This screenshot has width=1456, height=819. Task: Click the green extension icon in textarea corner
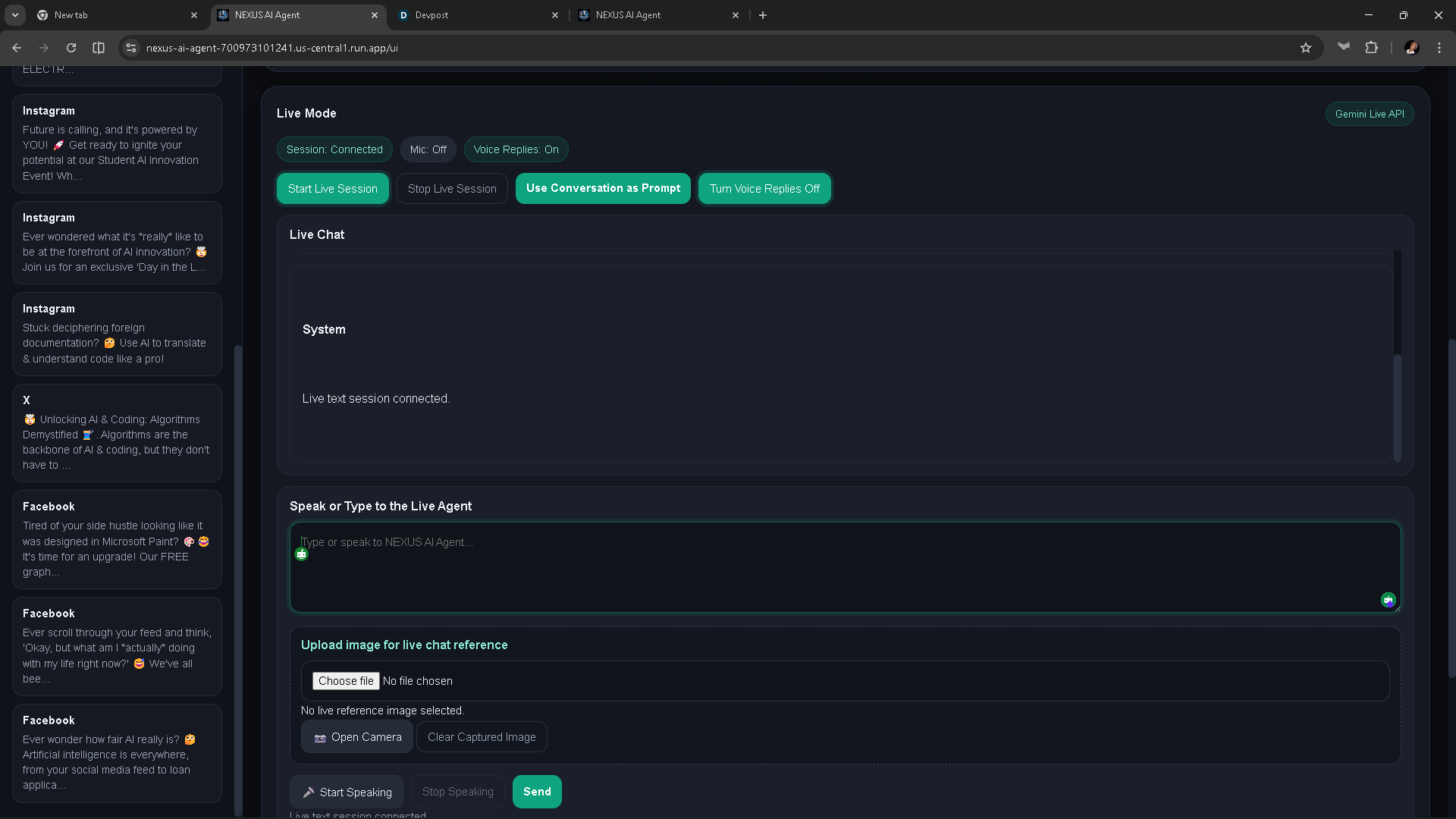click(x=1388, y=600)
